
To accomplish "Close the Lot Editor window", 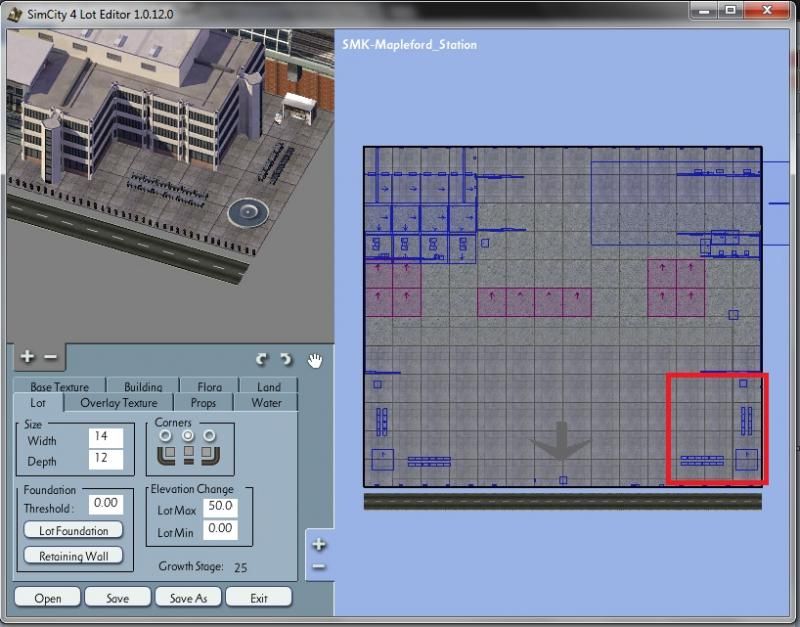I will coord(767,11).
